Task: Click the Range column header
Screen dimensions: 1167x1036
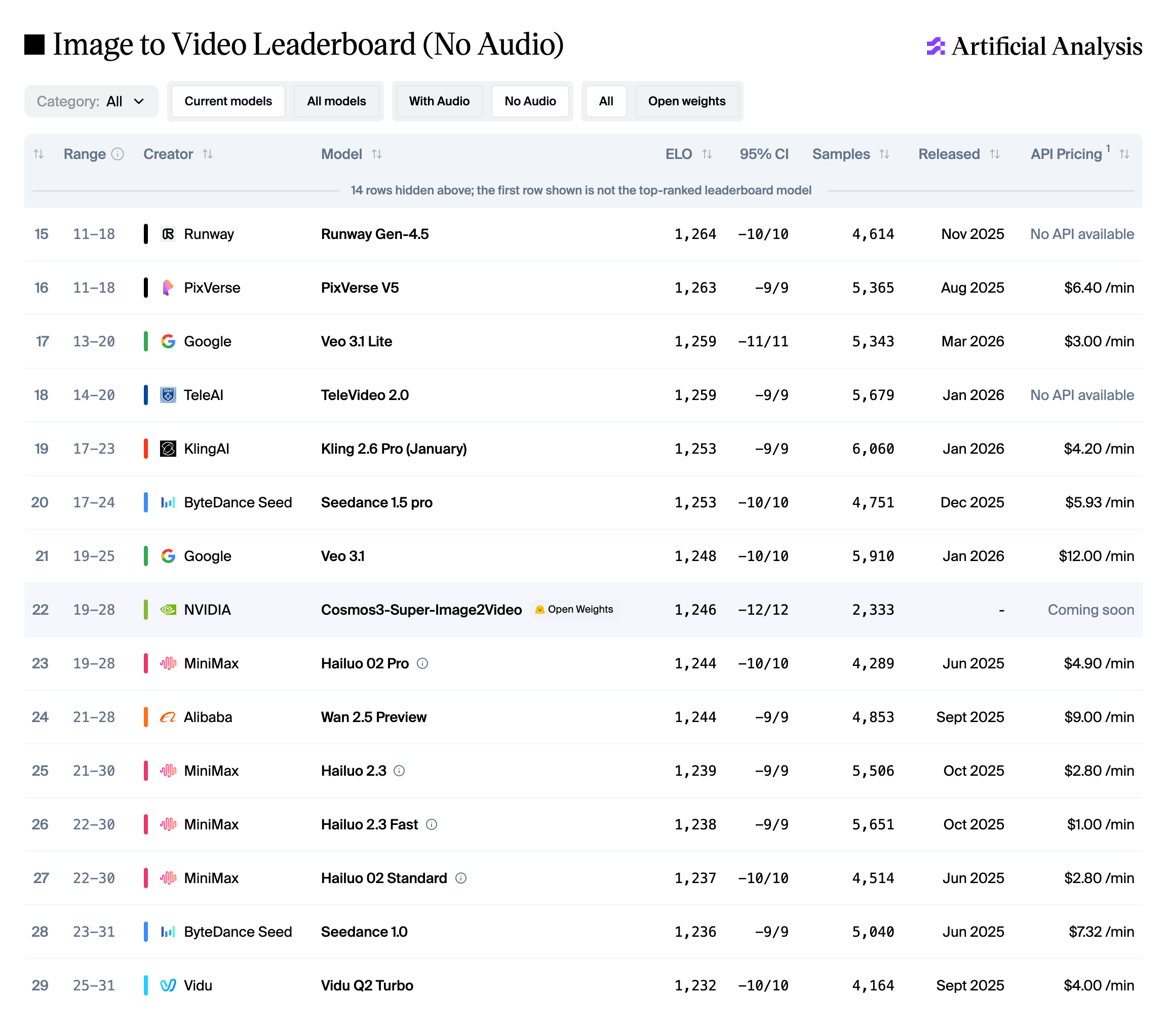Action: 85,154
